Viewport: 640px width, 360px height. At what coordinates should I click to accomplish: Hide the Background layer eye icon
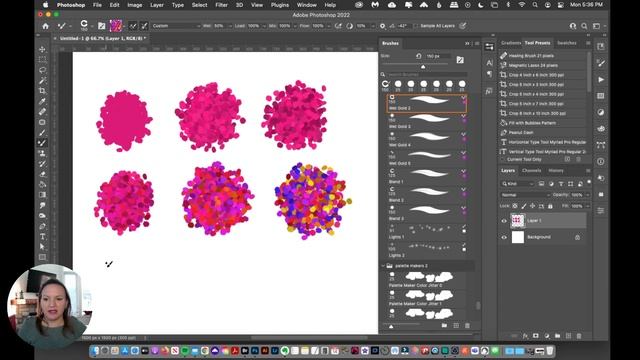click(504, 237)
